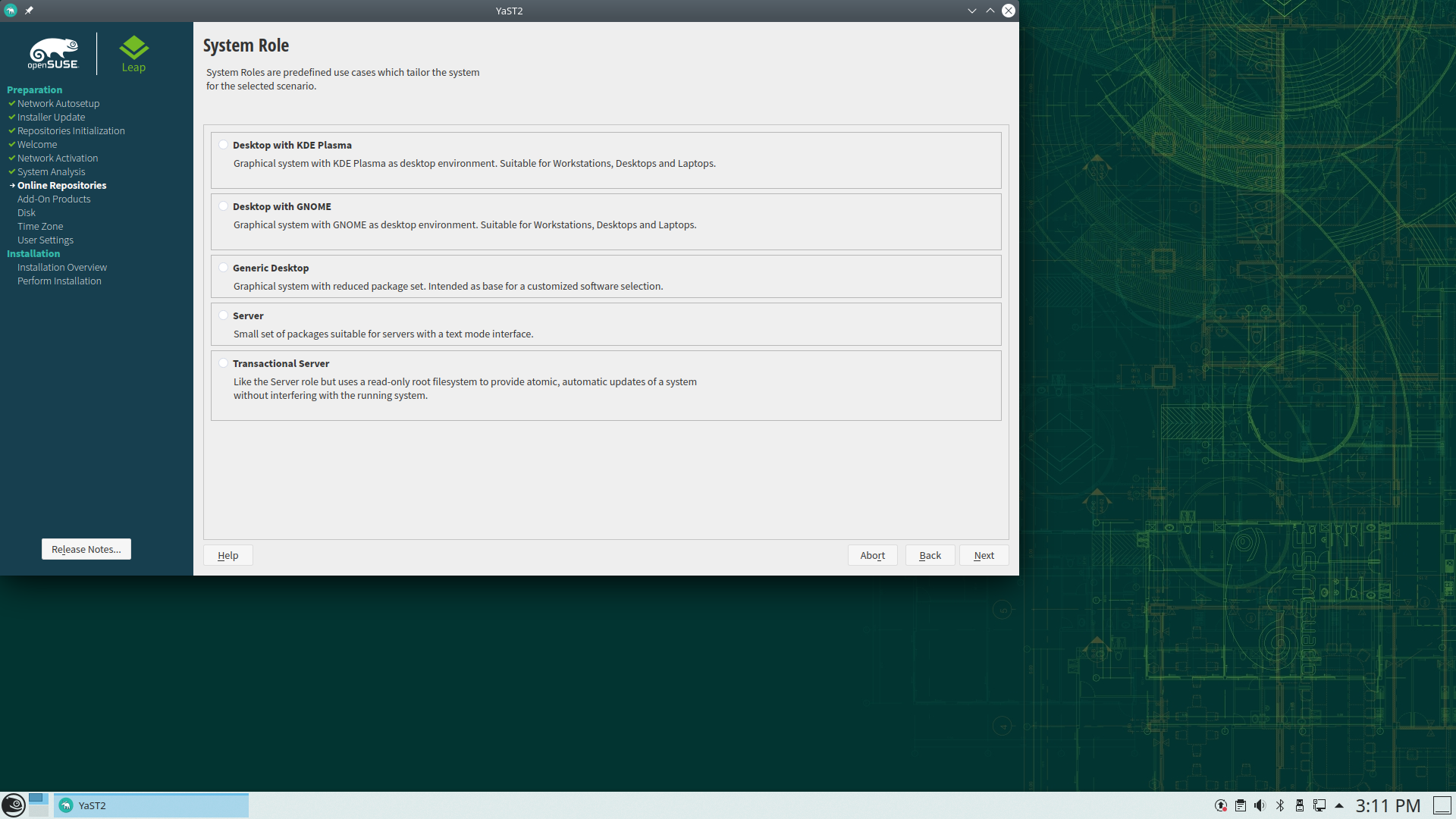The image size is (1456, 819).
Task: Open removable devices tray icon
Action: click(1300, 805)
